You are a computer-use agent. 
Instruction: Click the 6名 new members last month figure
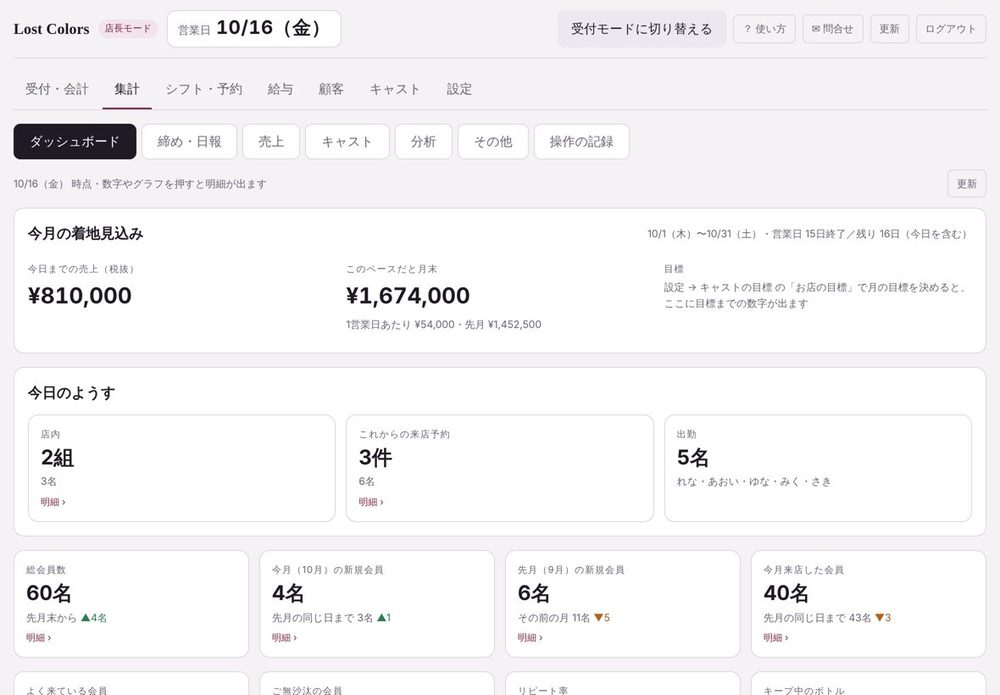click(533, 594)
